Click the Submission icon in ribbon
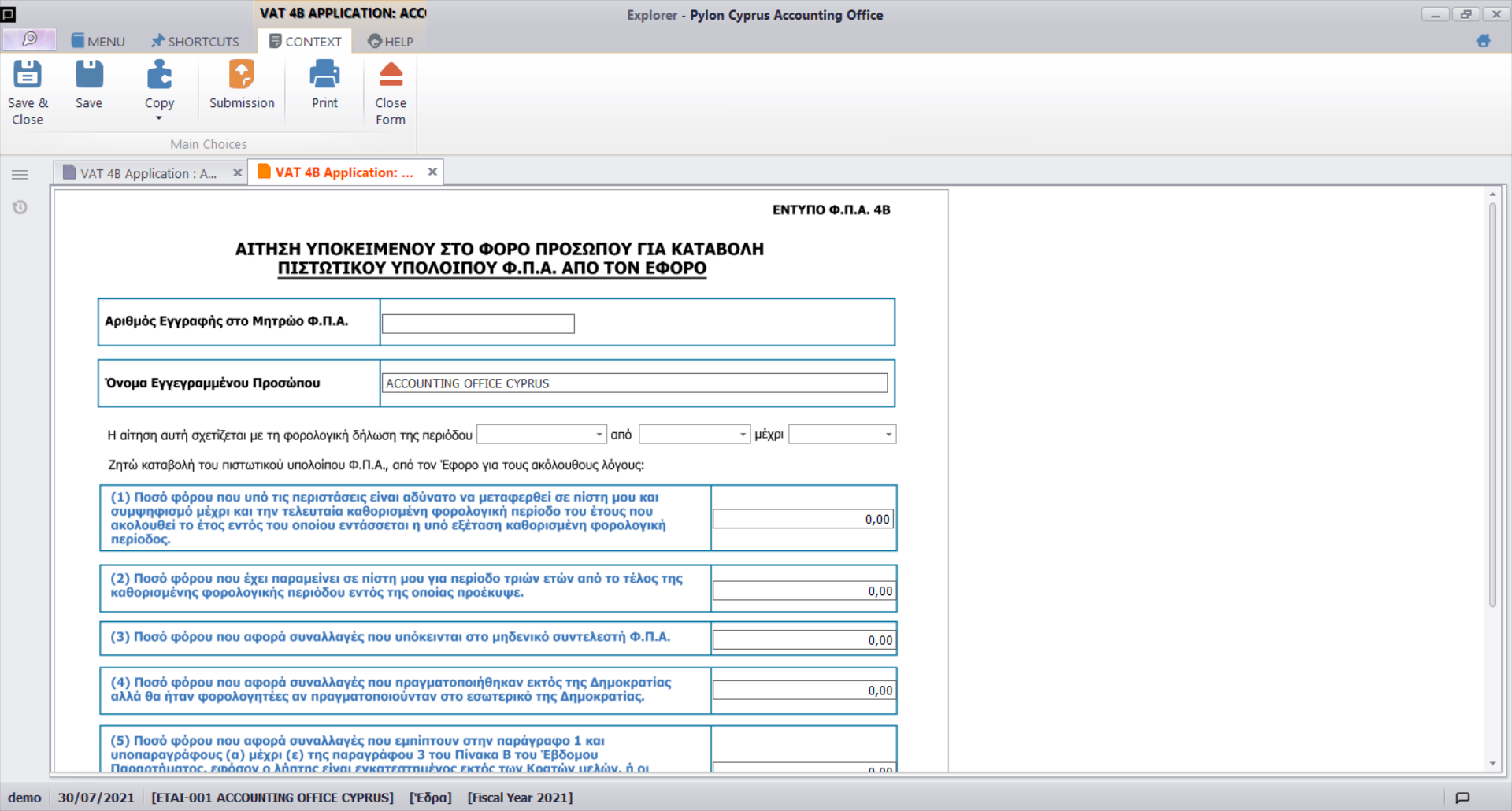The height and width of the screenshot is (811, 1512). (242, 76)
